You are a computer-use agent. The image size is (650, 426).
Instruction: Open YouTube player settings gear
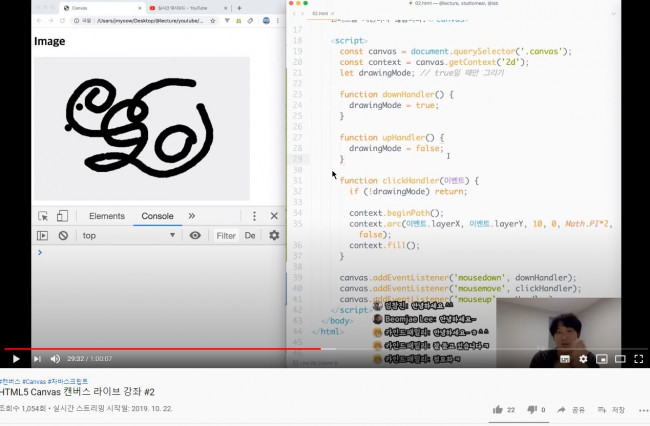coord(583,359)
